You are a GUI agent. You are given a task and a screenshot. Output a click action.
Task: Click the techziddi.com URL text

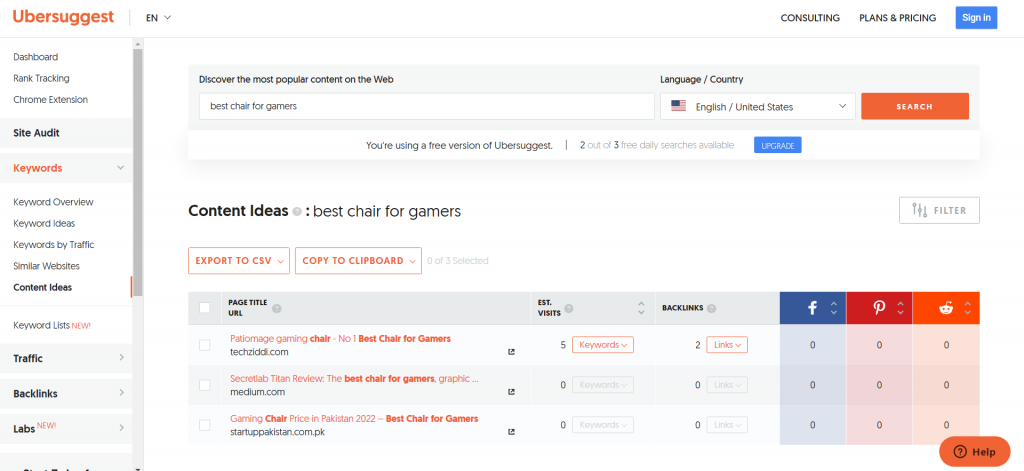coord(259,352)
